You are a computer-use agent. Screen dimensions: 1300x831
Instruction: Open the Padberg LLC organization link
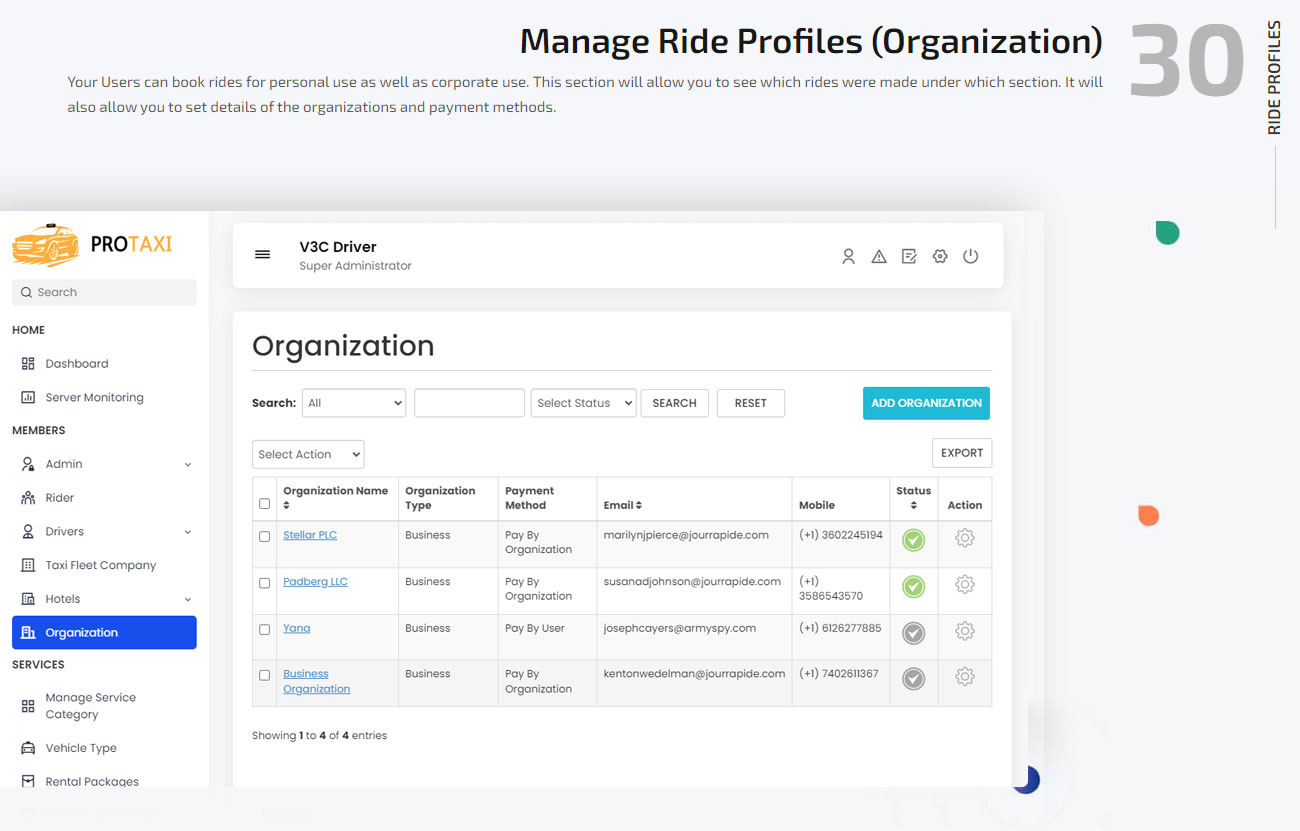315,581
